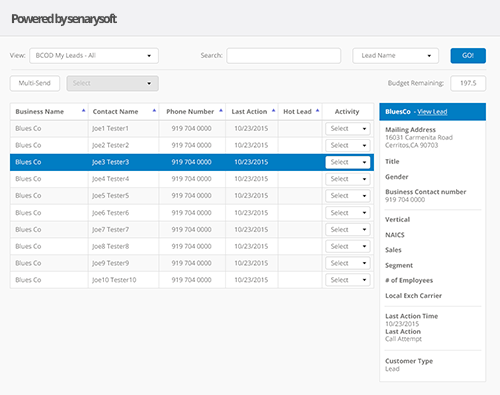Click the 16031 Carmenita Road address line
This screenshot has height=395, width=500.
point(419,138)
